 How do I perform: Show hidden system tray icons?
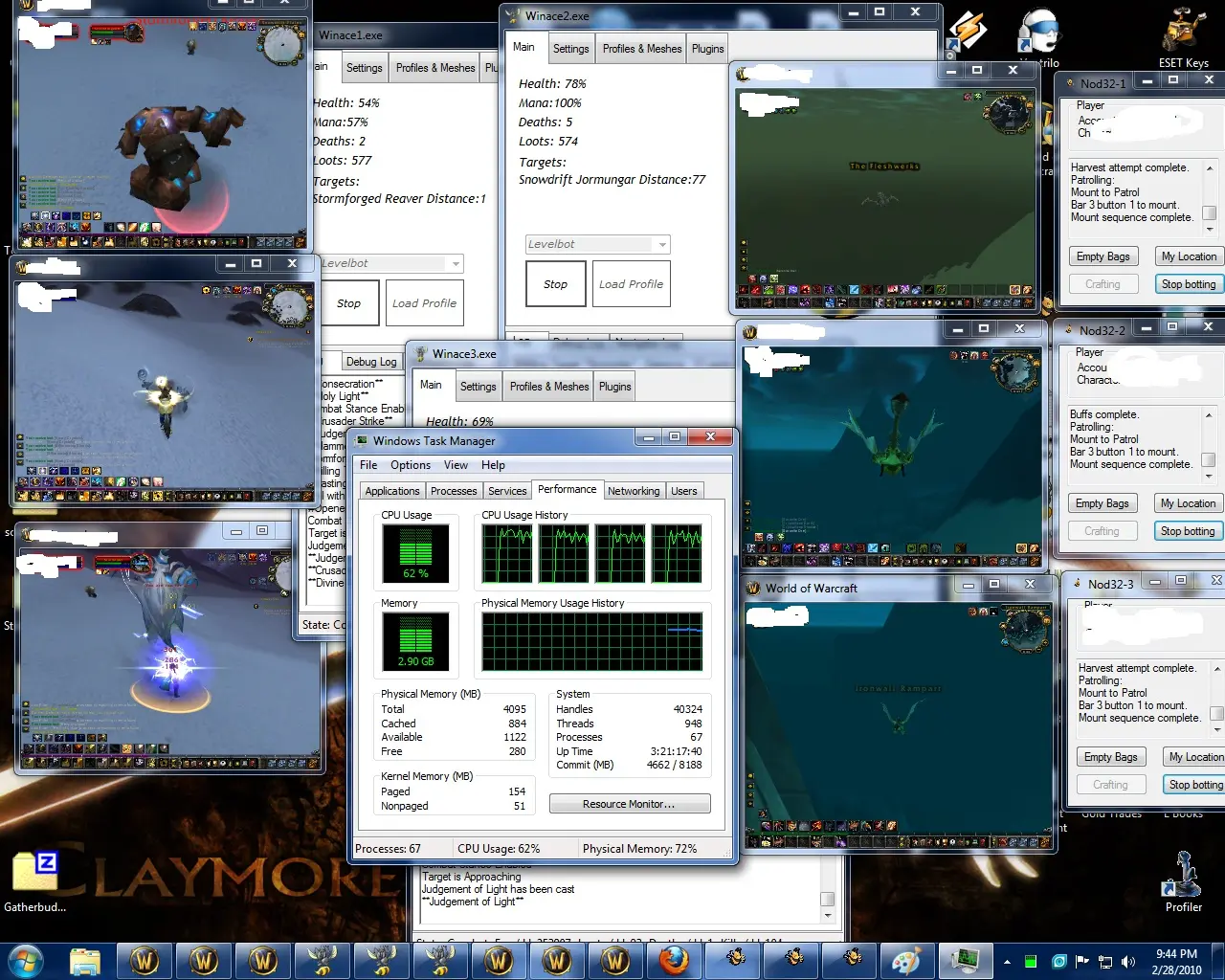click(x=1007, y=961)
